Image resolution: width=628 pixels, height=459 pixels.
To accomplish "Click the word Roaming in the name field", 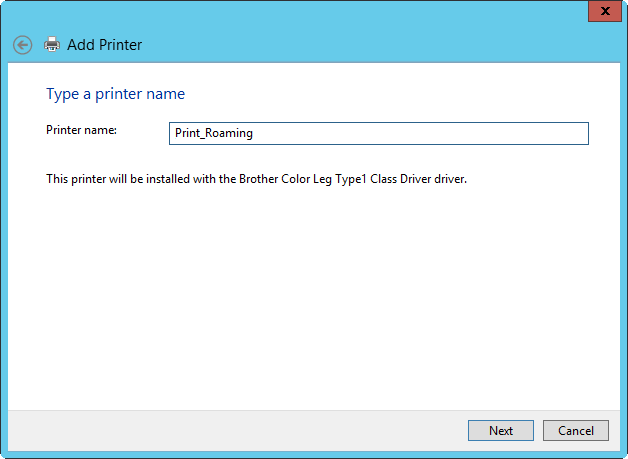I will coord(229,134).
